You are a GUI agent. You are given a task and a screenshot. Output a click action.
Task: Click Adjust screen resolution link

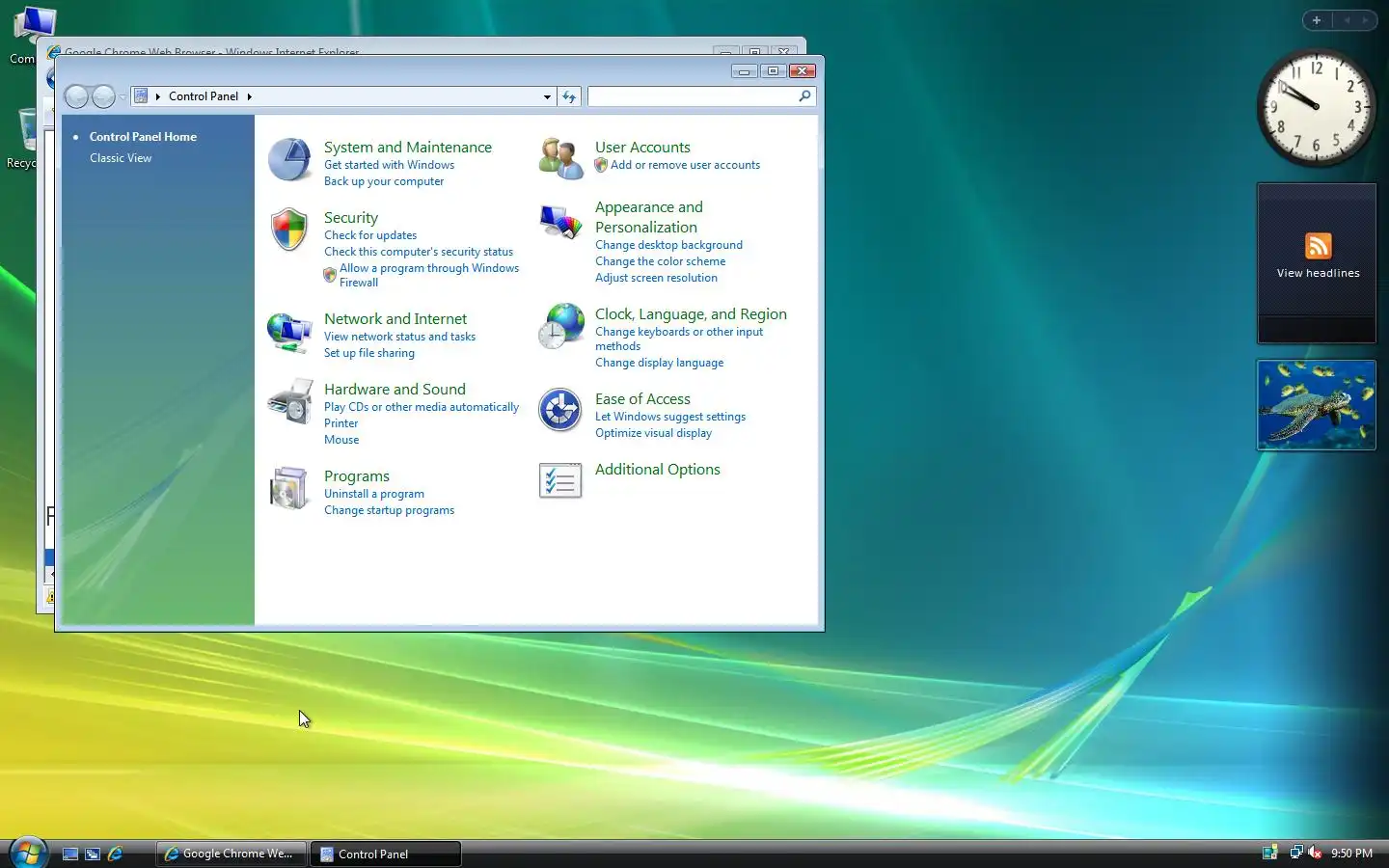coord(656,278)
